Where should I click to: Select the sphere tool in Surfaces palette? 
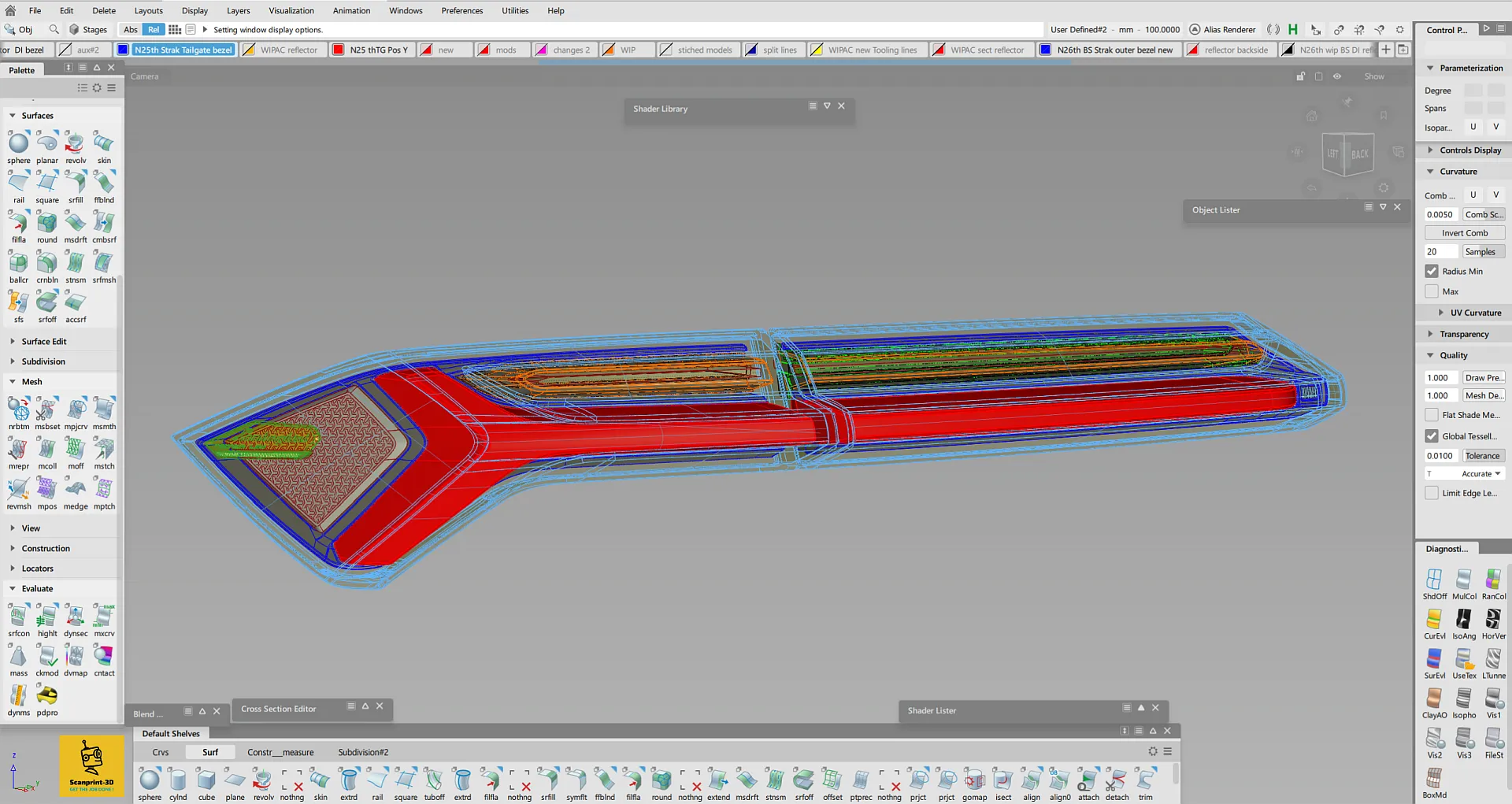click(18, 143)
